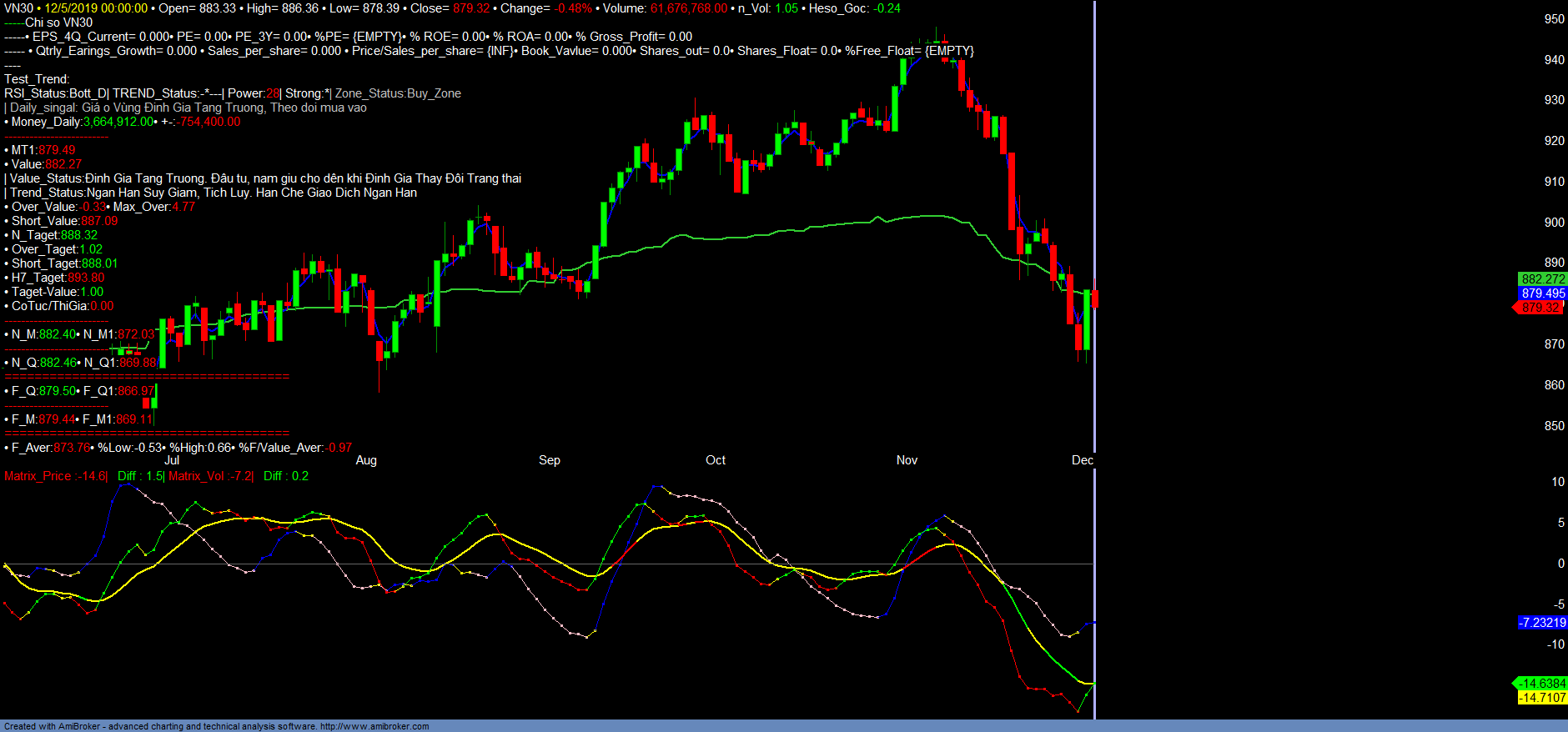Click the 900 price axis label
This screenshot has height=732, width=1568.
click(x=1554, y=223)
